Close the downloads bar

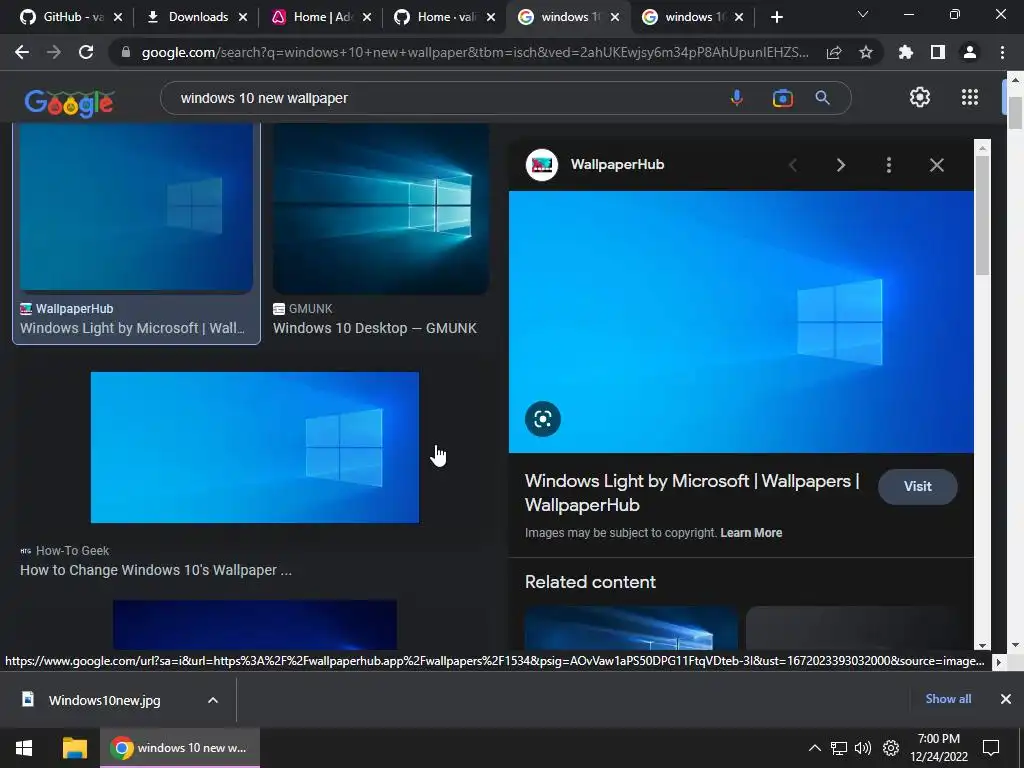pos(1006,699)
